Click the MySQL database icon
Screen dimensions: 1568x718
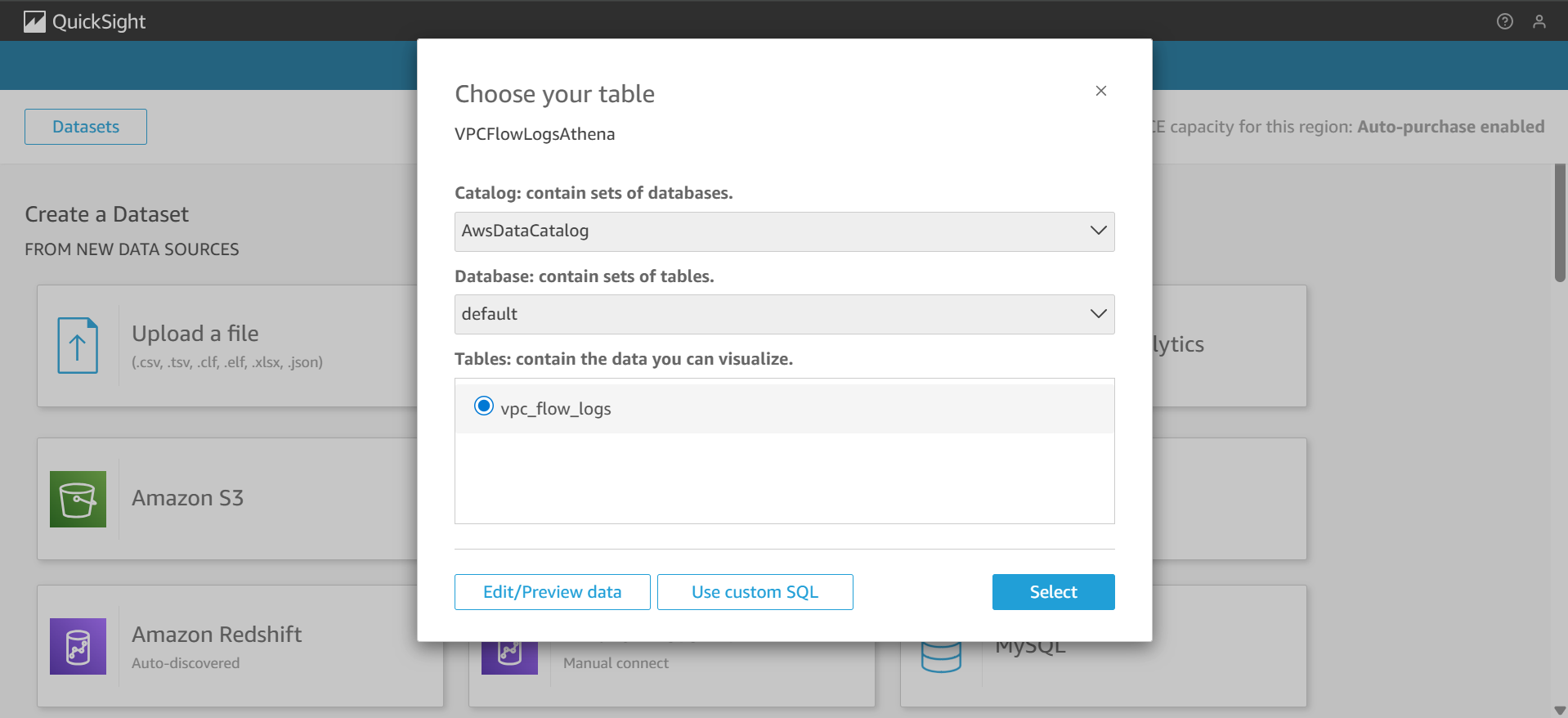click(x=941, y=657)
